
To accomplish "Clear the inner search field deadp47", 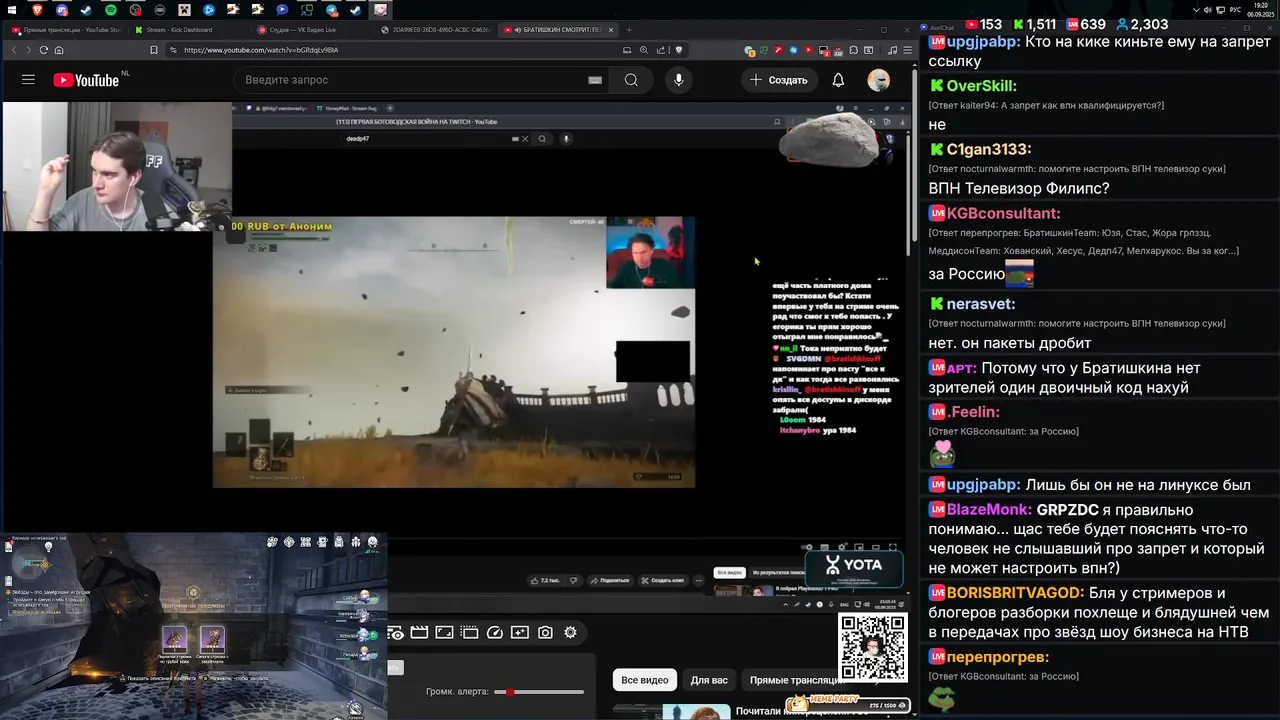I will (526, 139).
